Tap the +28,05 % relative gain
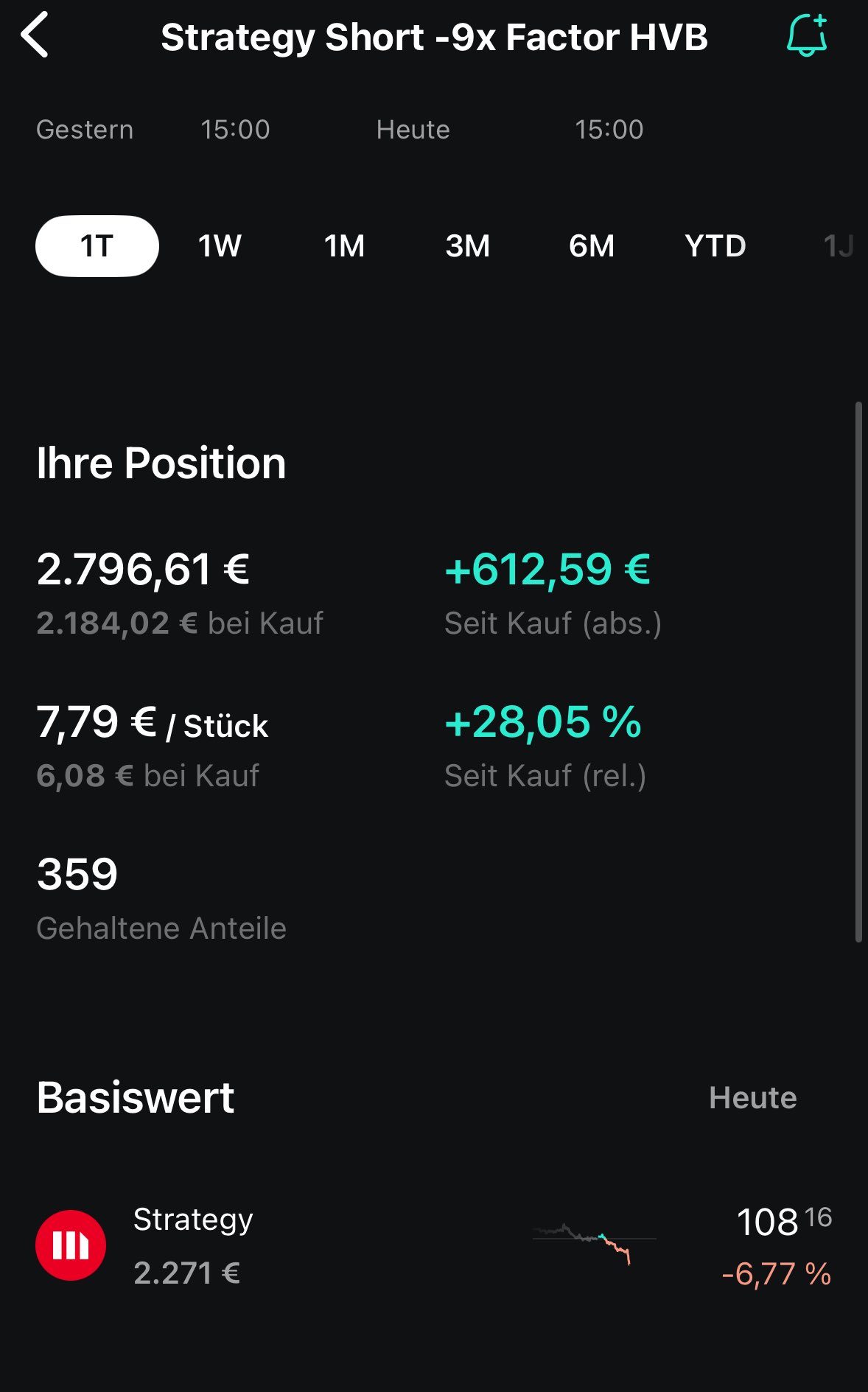Screen dimensions: 868x1392 [x=542, y=722]
